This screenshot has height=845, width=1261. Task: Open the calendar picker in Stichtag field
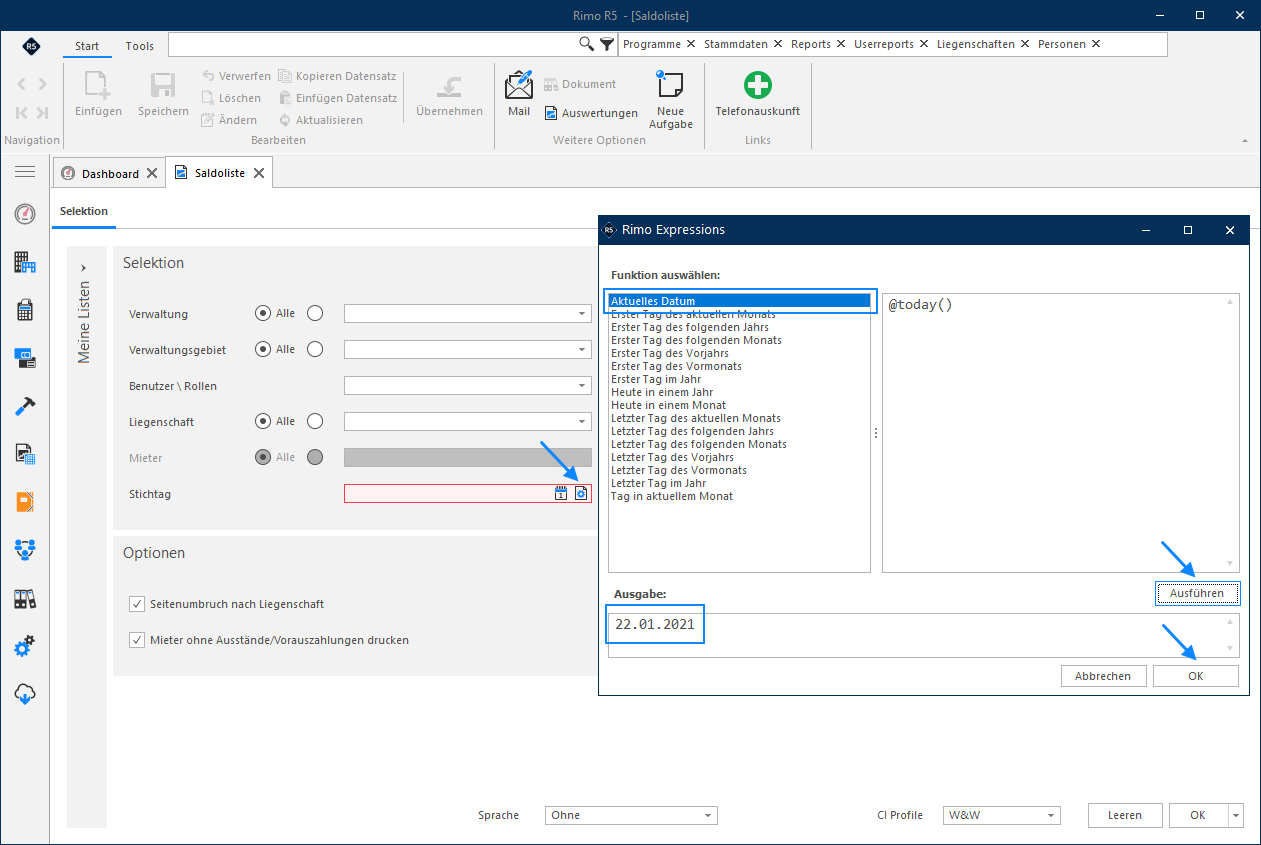[561, 493]
